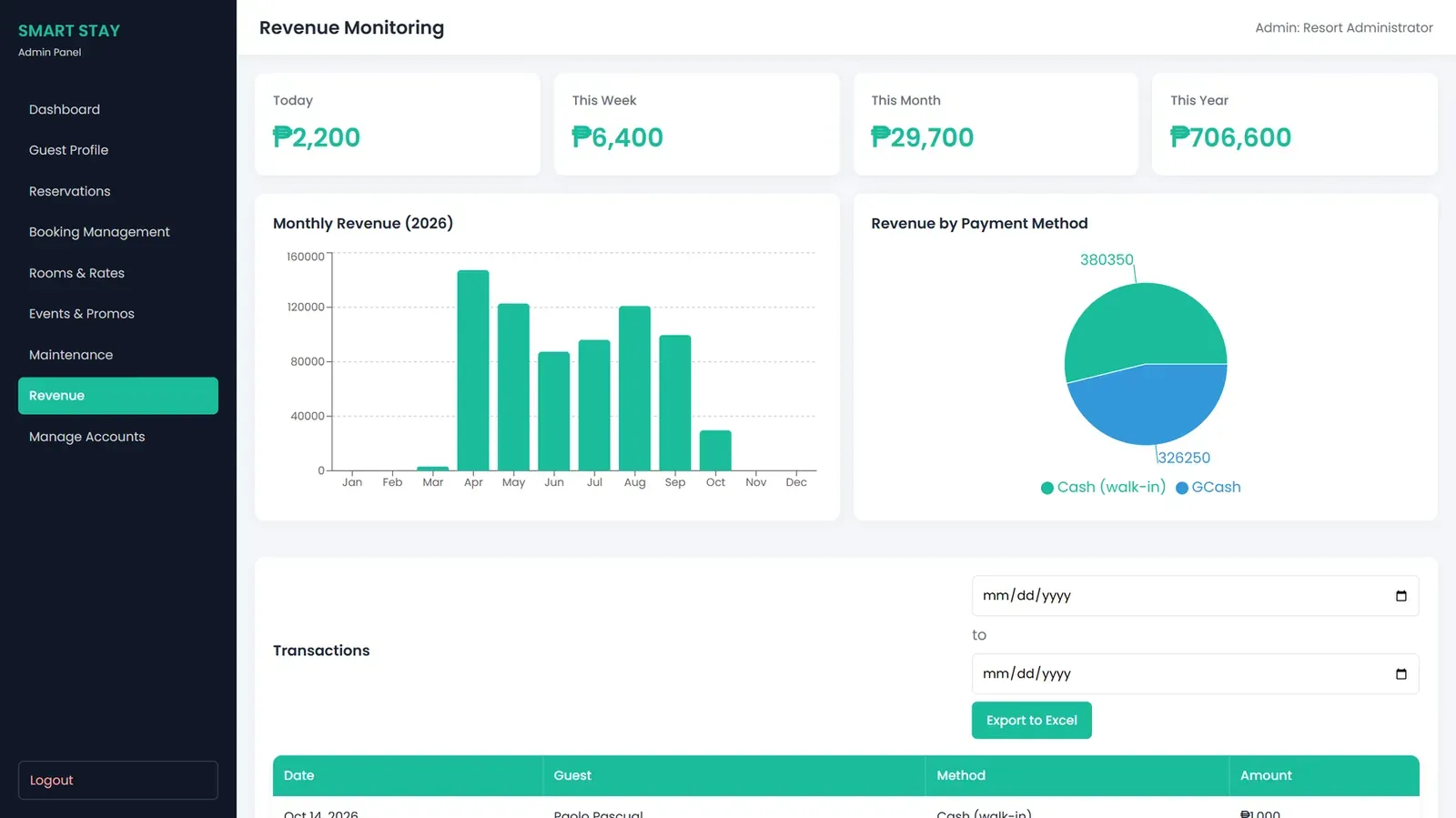Click Admin: Resort Administrator text
The width and height of the screenshot is (1456, 818).
pos(1344,28)
